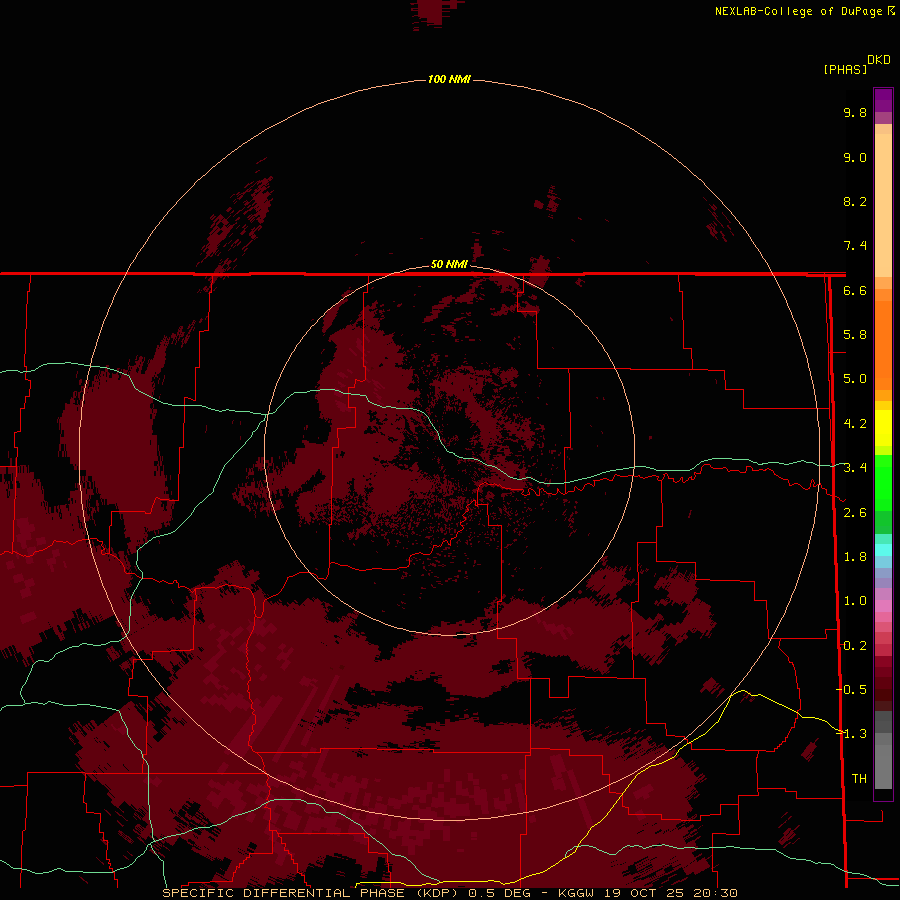
Task: Click the 0.2 legend value
Action: 855,646
